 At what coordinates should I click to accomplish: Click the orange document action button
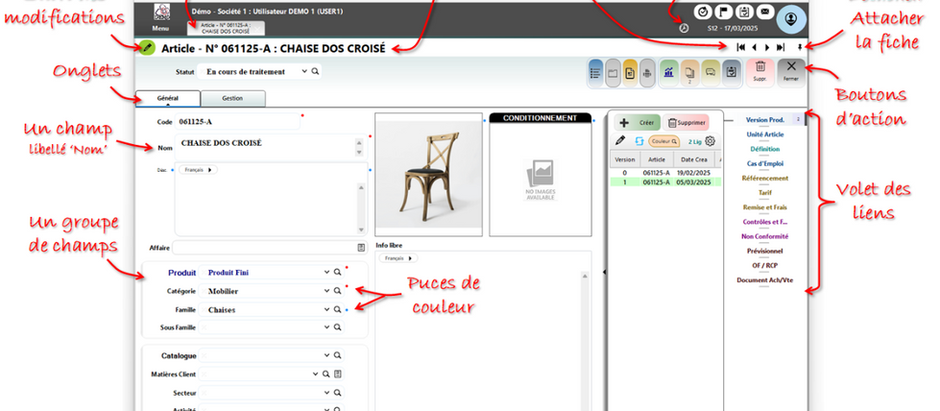pyautogui.click(x=629, y=73)
